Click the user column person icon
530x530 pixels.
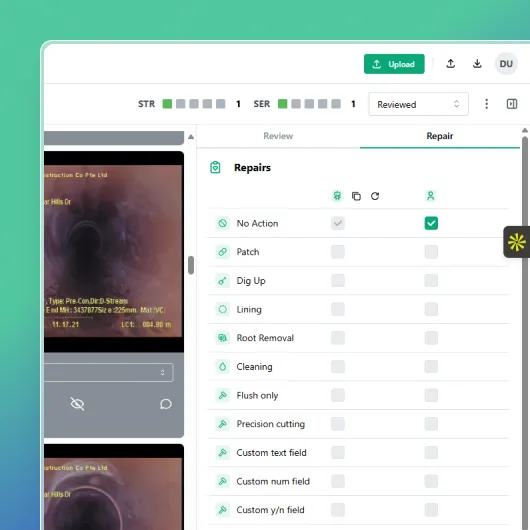[x=431, y=196]
